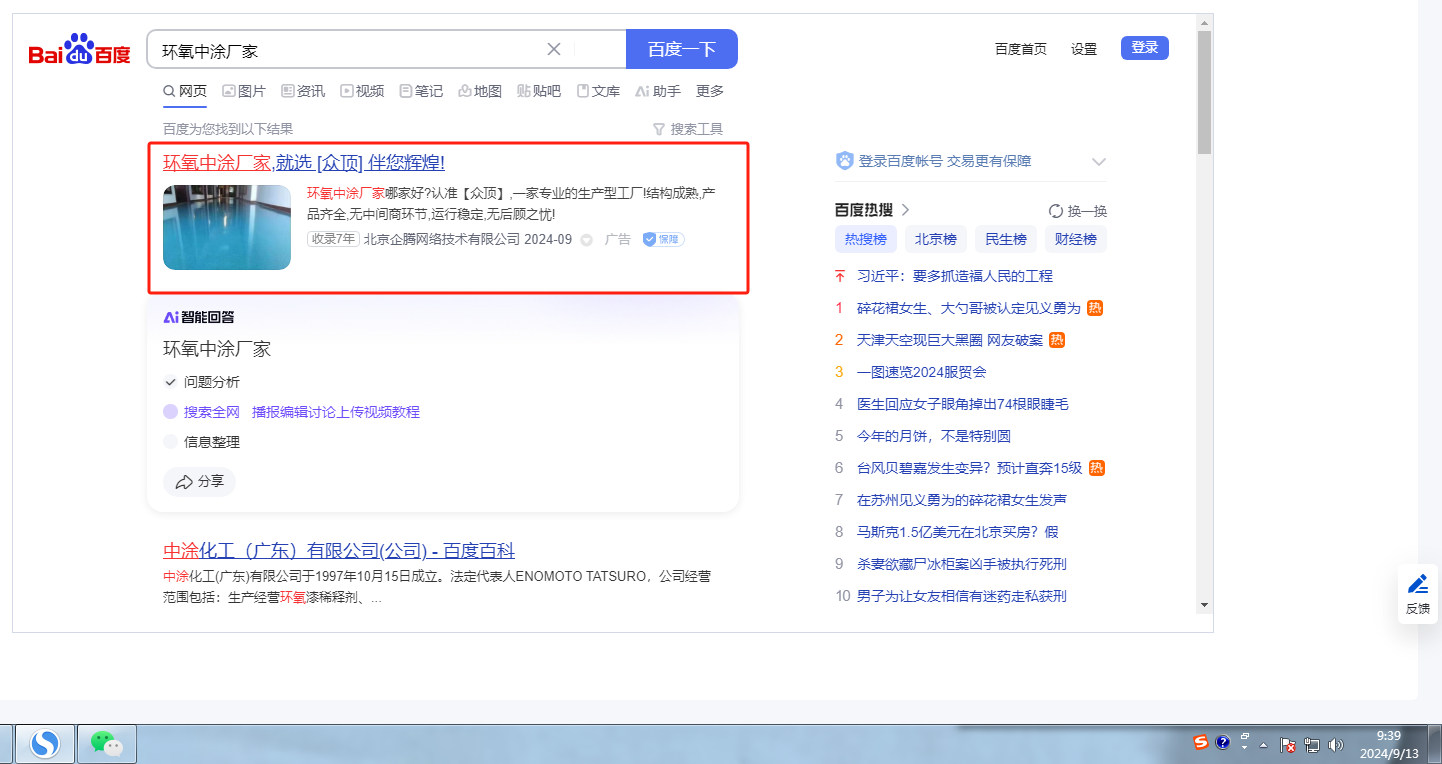Select the 财经榜 hot list tab

point(1076,239)
